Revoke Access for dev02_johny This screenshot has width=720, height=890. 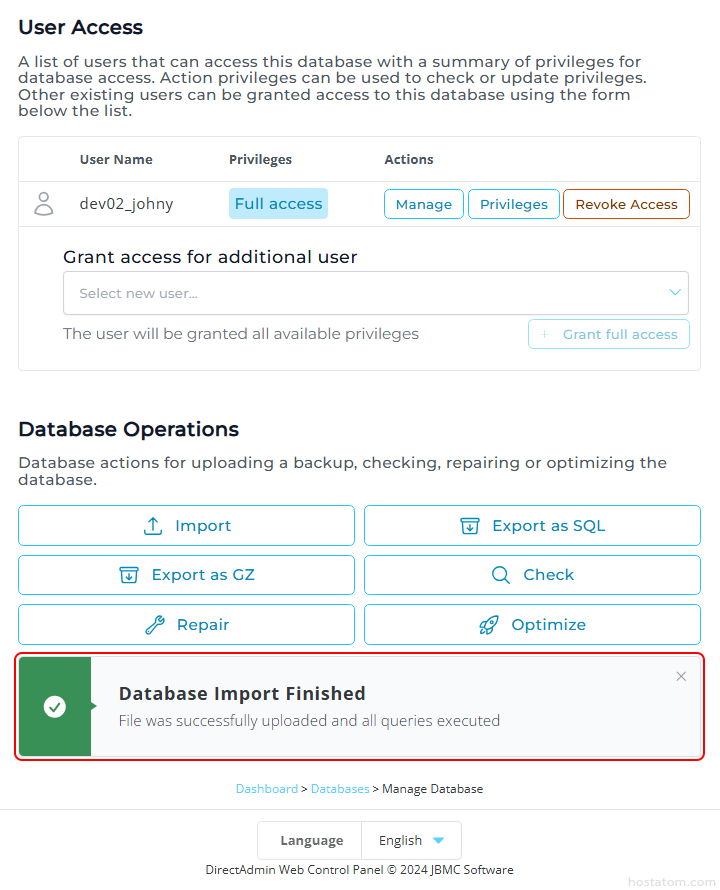626,204
